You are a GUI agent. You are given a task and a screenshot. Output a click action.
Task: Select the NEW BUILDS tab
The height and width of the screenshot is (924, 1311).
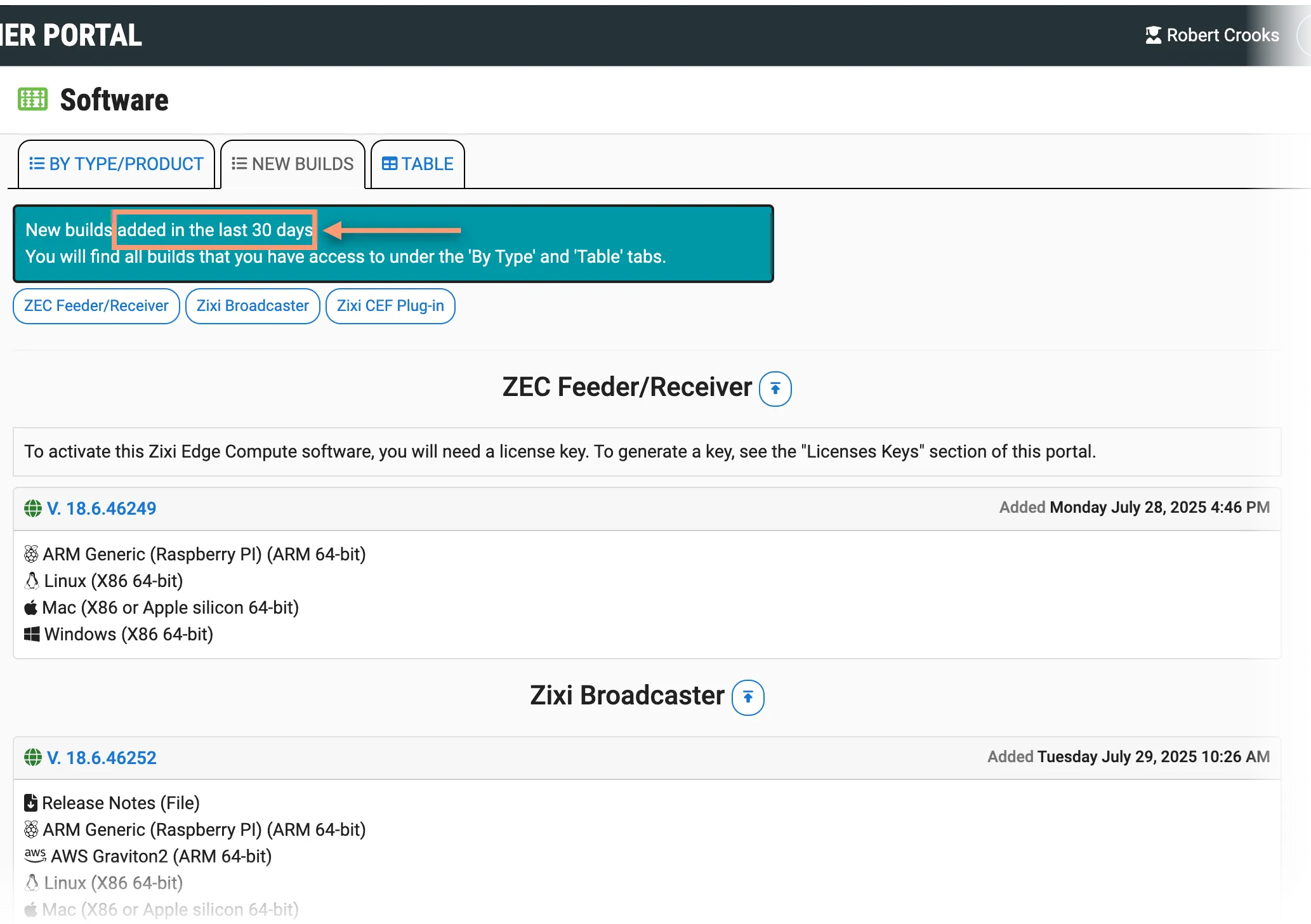293,164
